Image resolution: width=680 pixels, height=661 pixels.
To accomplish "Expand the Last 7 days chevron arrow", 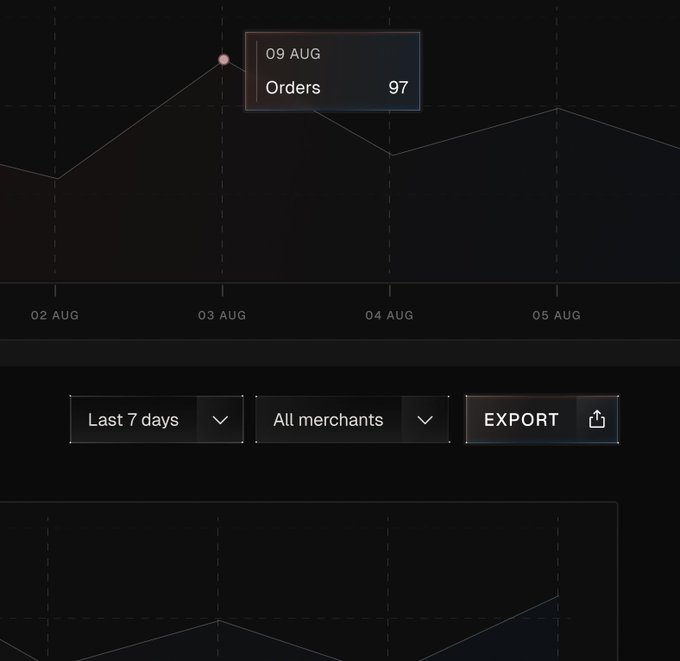I will [220, 420].
